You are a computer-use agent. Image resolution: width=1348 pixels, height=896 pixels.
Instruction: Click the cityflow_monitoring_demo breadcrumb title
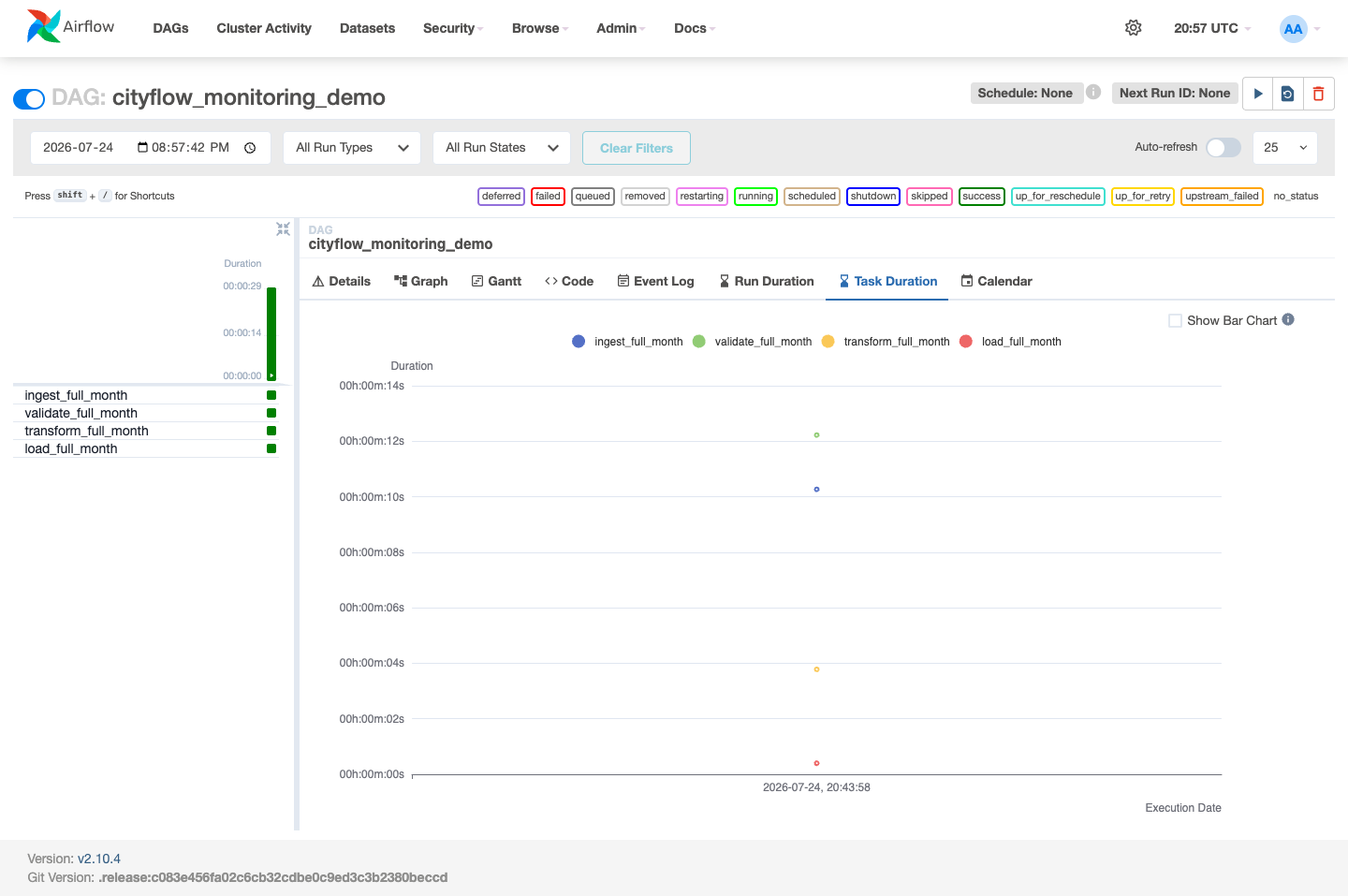401,244
